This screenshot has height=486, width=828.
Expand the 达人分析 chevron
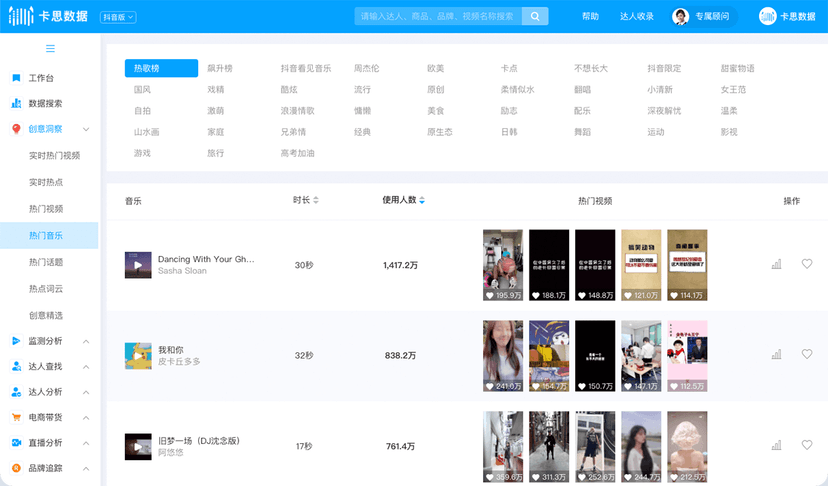86,392
